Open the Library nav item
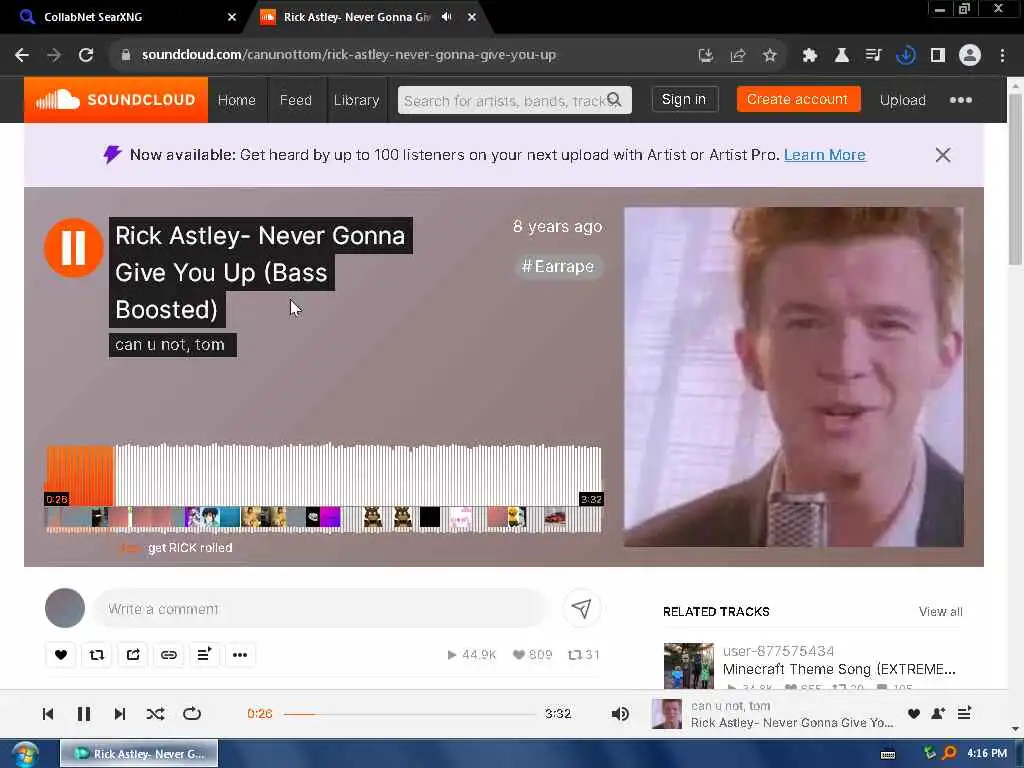The image size is (1024, 768). (357, 100)
